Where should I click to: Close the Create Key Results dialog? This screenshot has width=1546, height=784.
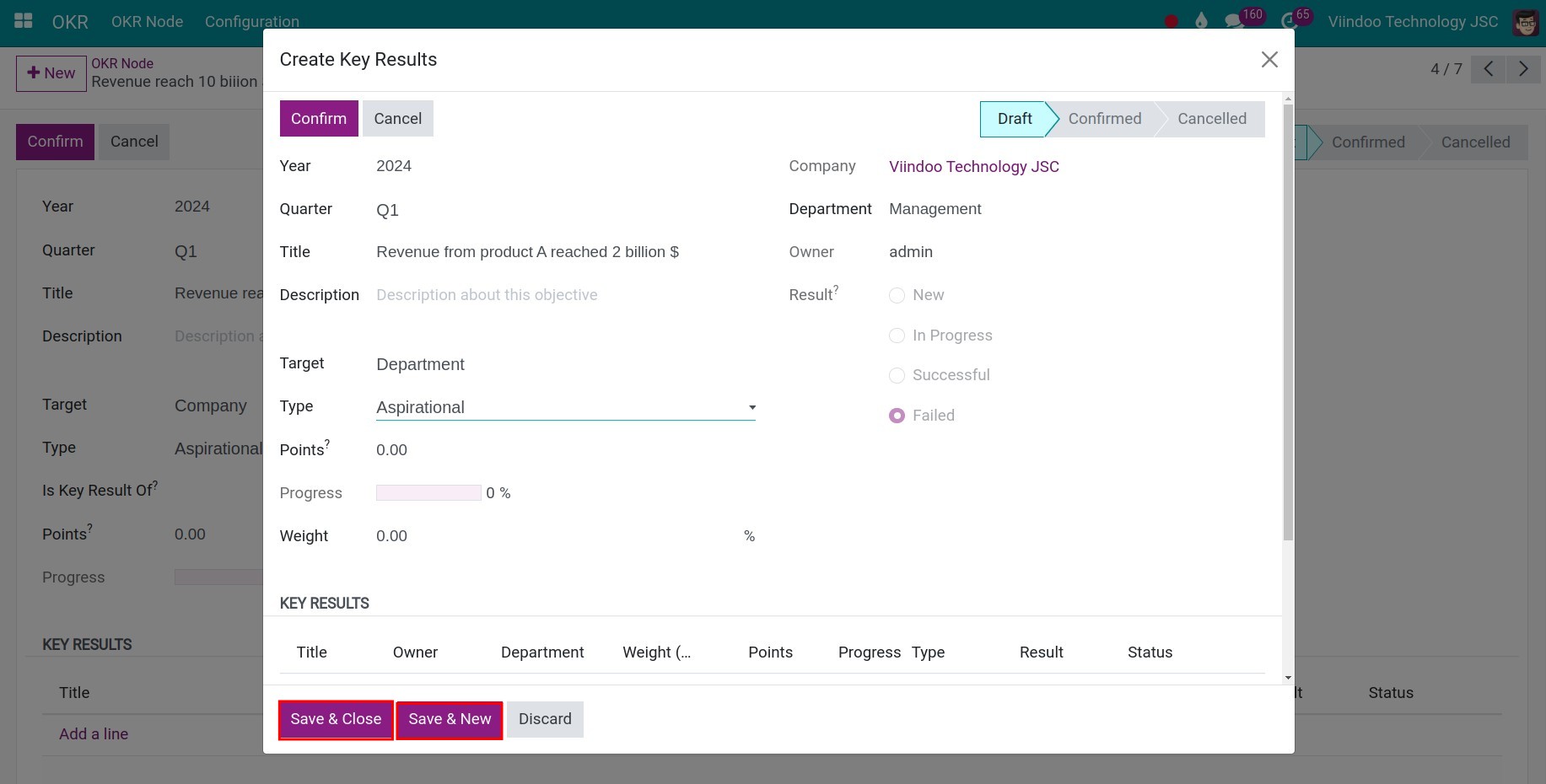pos(1269,60)
